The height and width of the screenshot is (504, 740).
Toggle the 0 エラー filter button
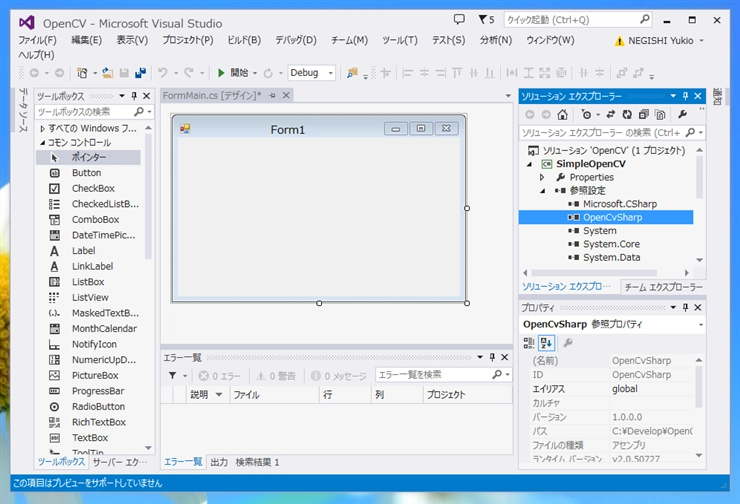(220, 376)
